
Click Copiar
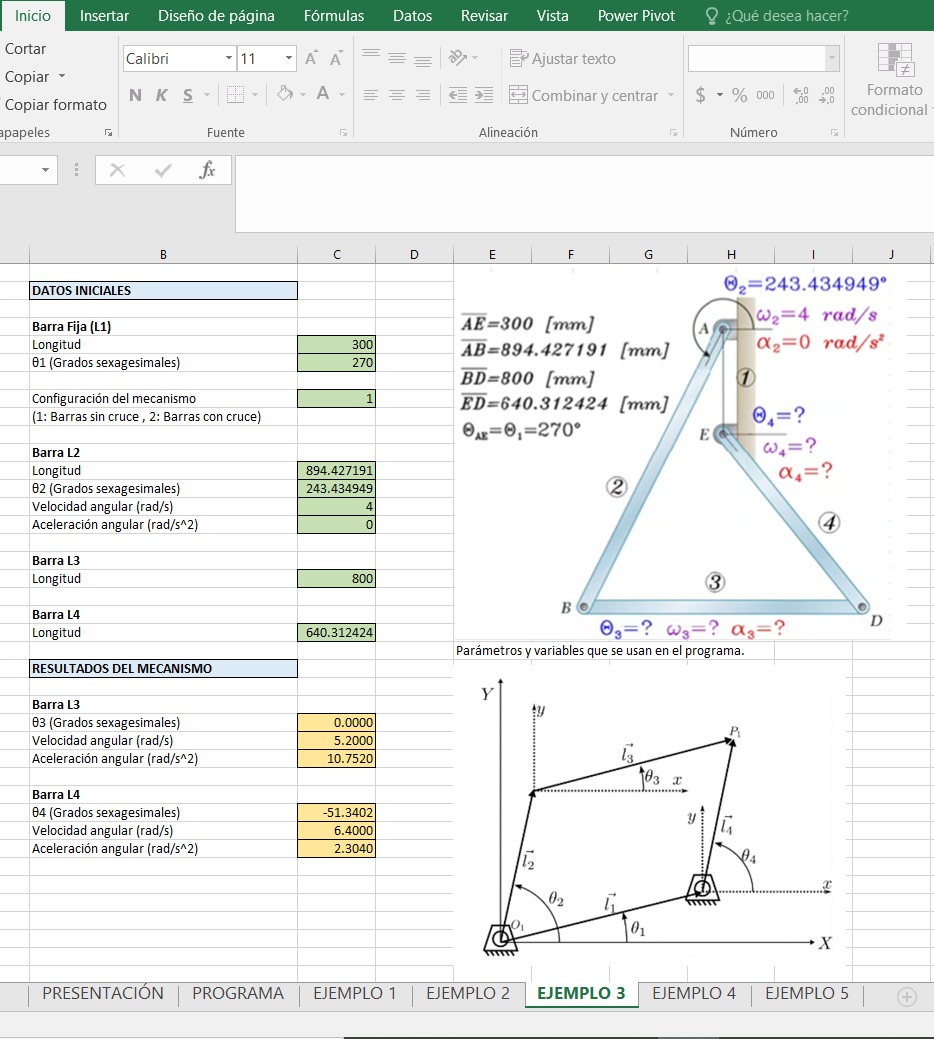point(26,77)
